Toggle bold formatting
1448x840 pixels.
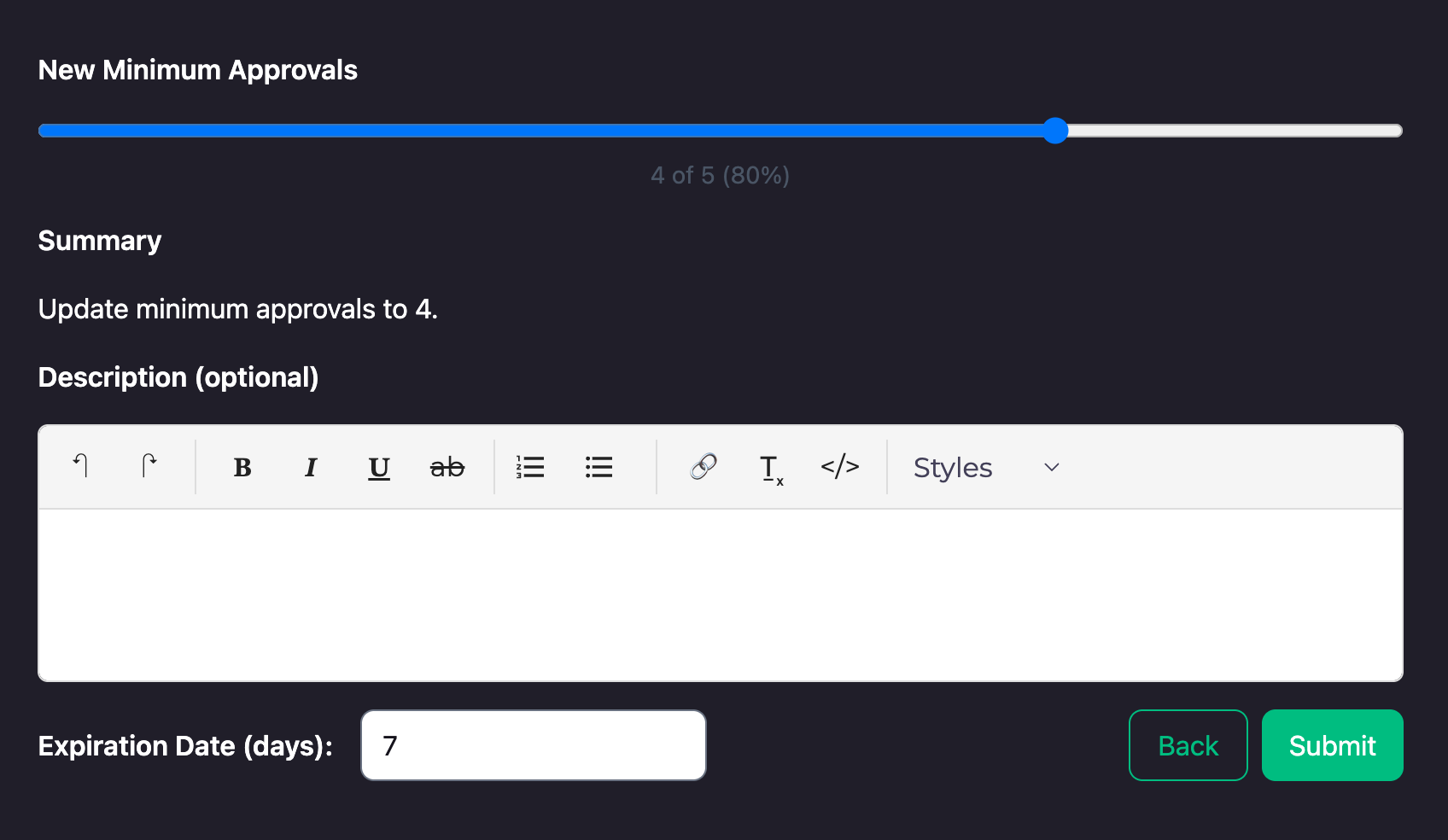point(242,467)
